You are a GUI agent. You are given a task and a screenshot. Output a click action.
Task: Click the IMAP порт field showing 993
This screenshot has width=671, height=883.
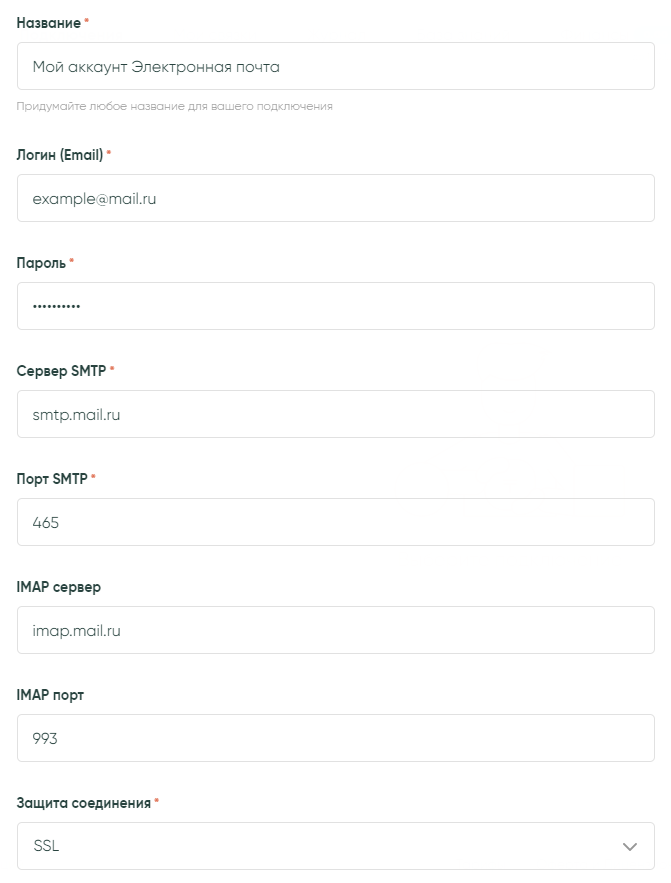pos(335,739)
